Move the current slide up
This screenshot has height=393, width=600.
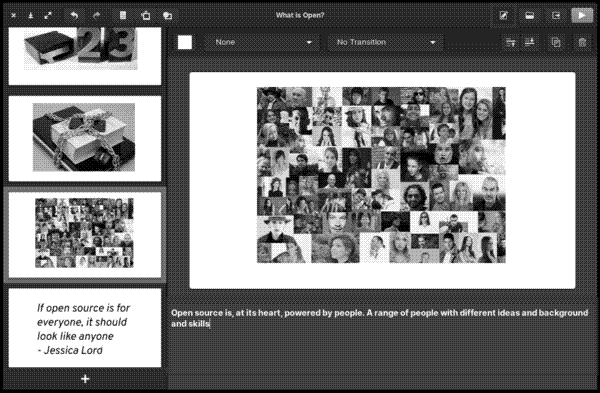pyautogui.click(x=511, y=42)
